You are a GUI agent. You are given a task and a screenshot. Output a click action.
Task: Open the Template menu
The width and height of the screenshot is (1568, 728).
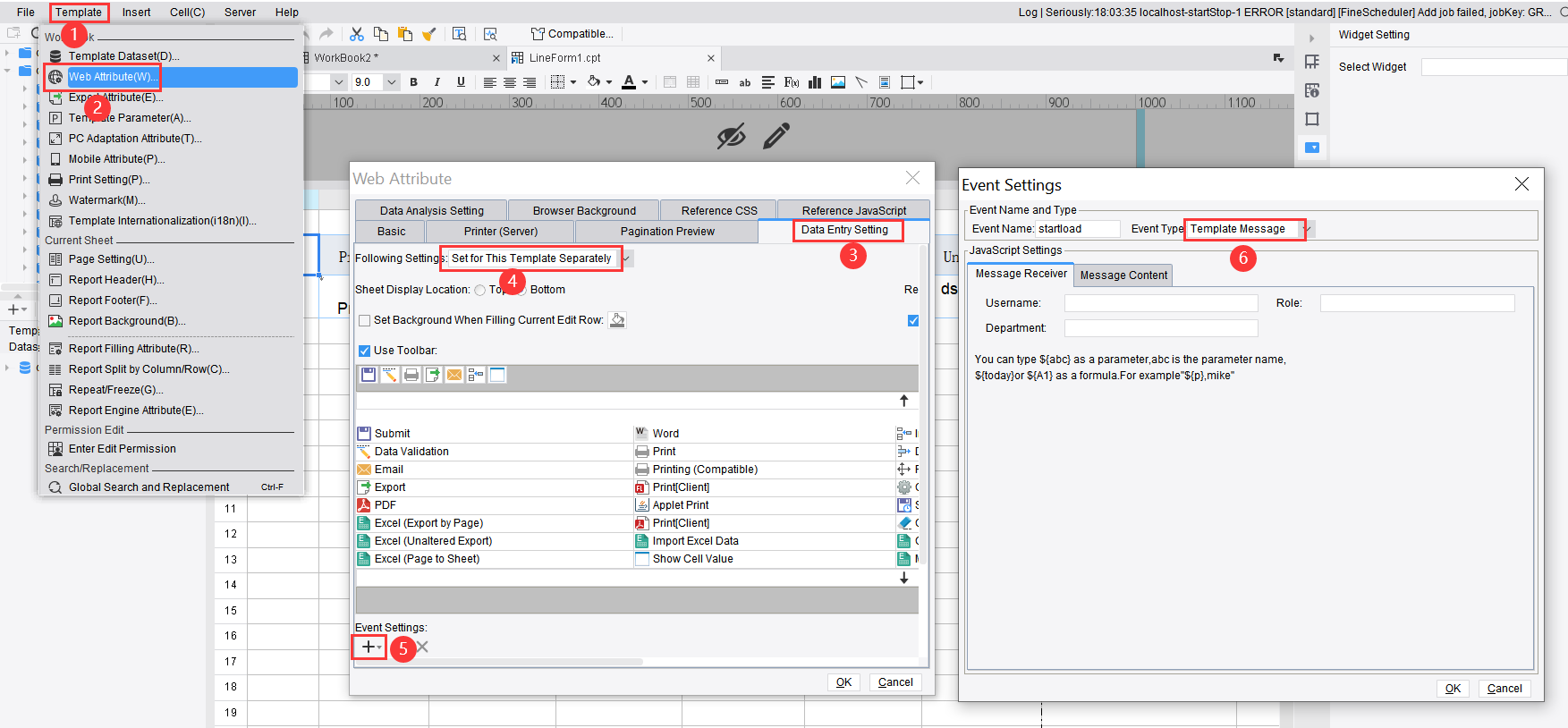click(x=79, y=13)
